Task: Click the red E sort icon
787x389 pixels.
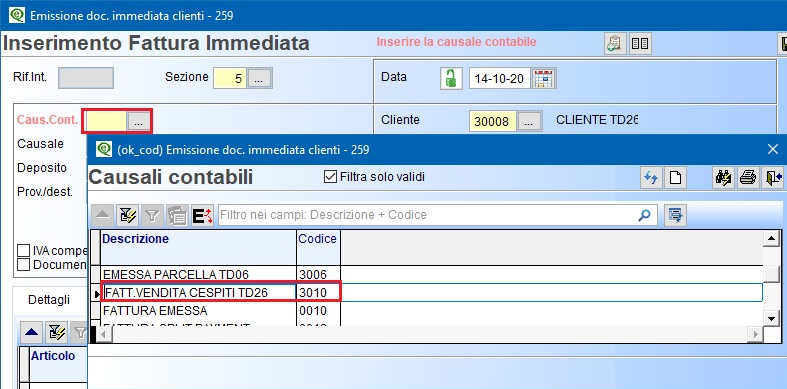Action: tap(203, 215)
